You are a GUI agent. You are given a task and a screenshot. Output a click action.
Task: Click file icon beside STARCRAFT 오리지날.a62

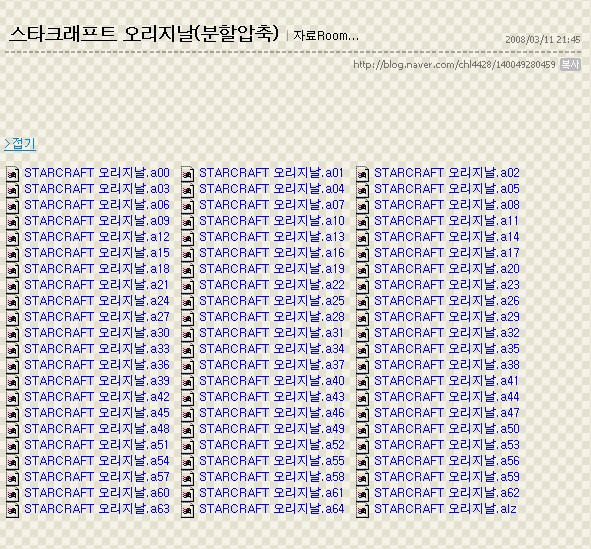[x=363, y=494]
